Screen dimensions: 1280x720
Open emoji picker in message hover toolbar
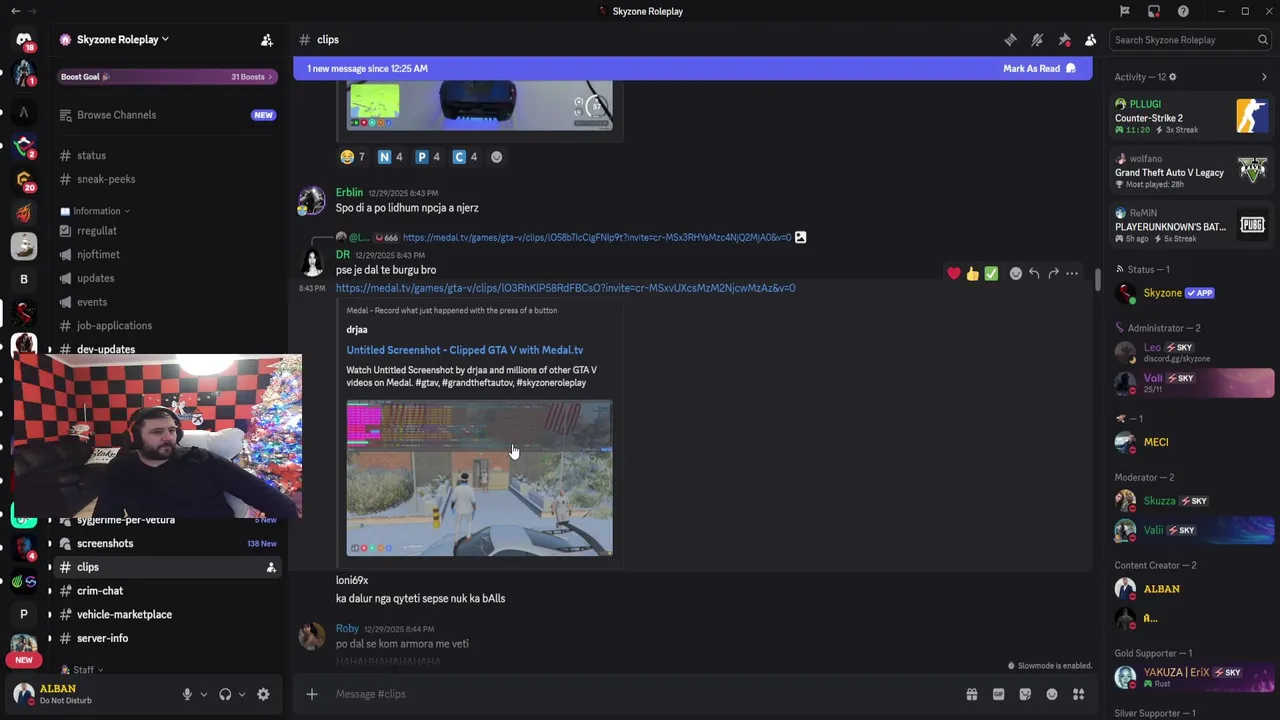1016,273
